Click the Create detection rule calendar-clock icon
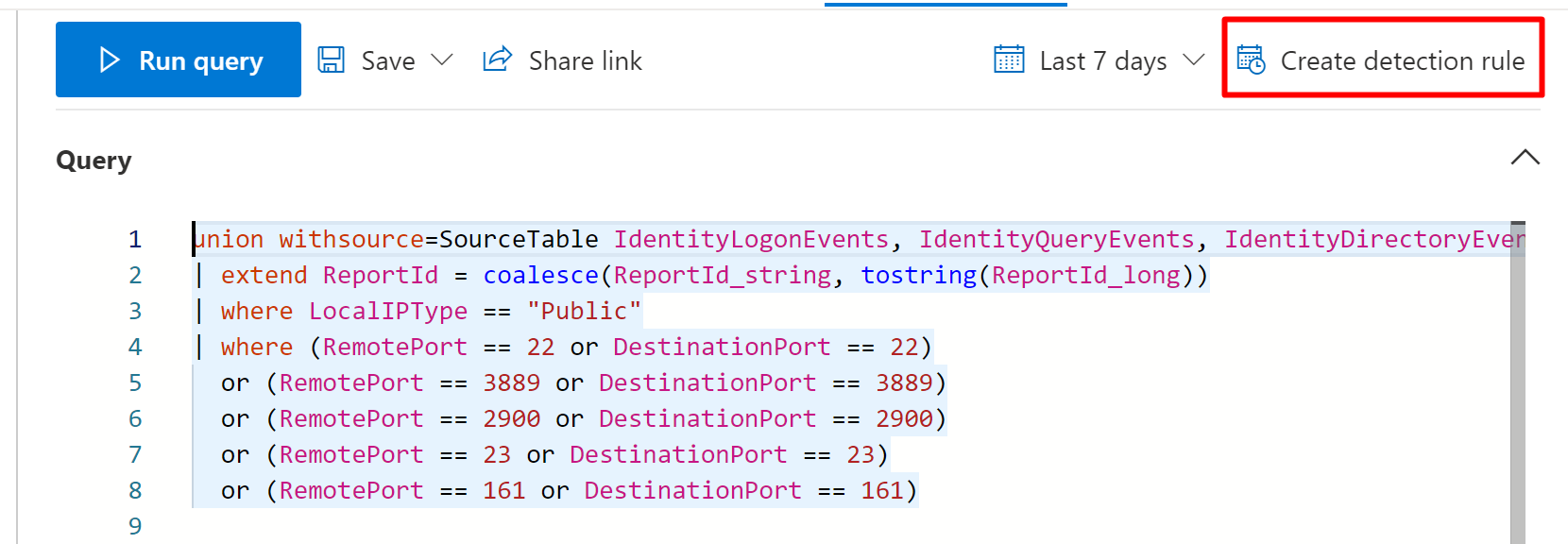Image resolution: width=1568 pixels, height=544 pixels. 1251,60
